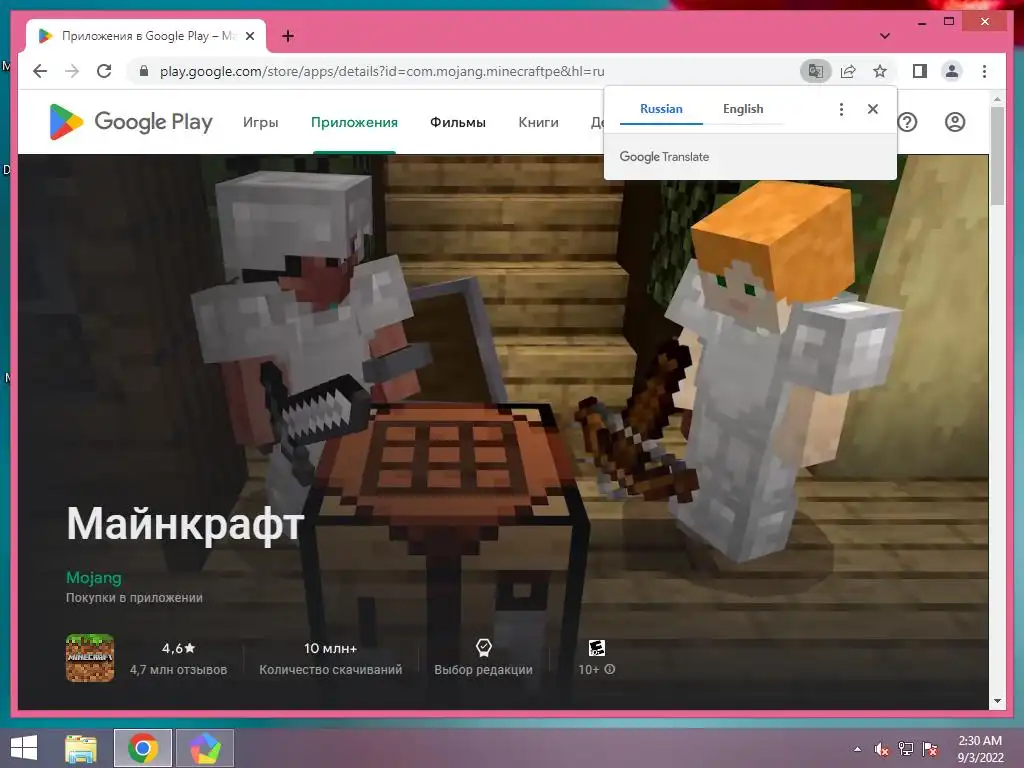The height and width of the screenshot is (768, 1024).
Task: Open a new tab with the plus button
Action: [287, 36]
